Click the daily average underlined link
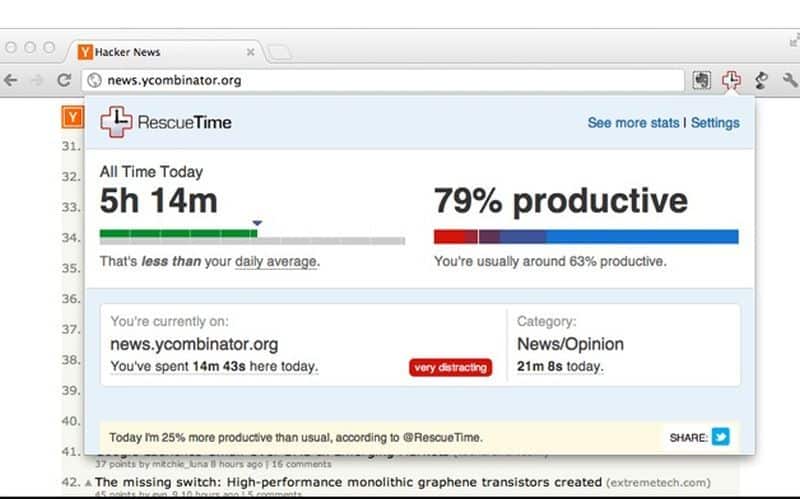Viewport: 800px width, 499px height. pos(276,262)
